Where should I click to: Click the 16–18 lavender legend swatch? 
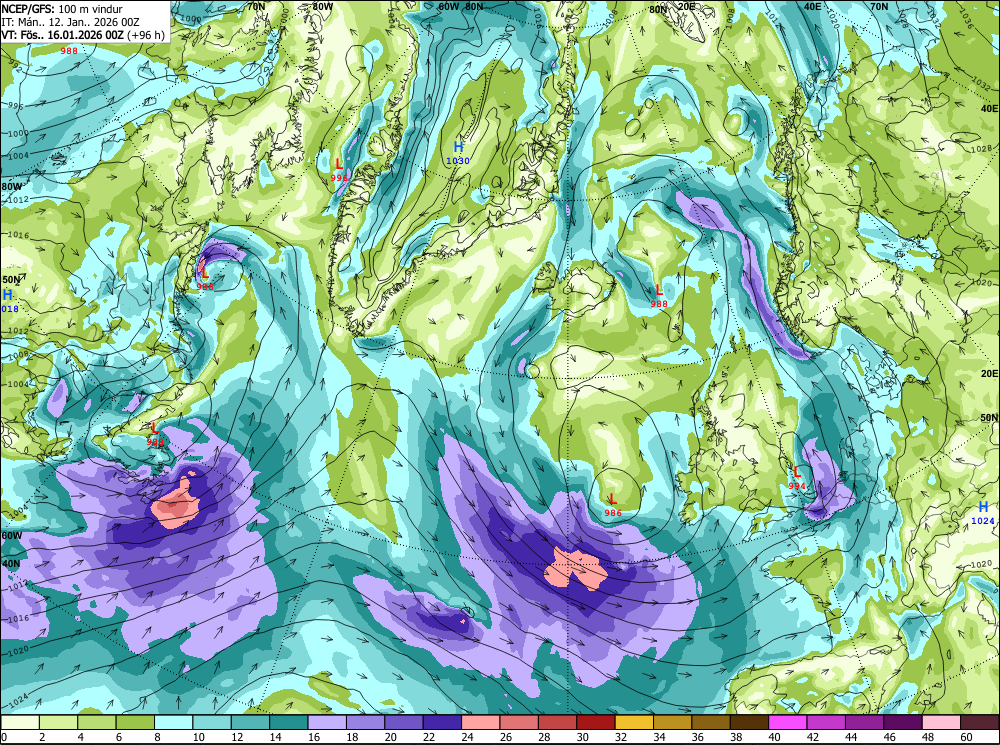point(327,722)
